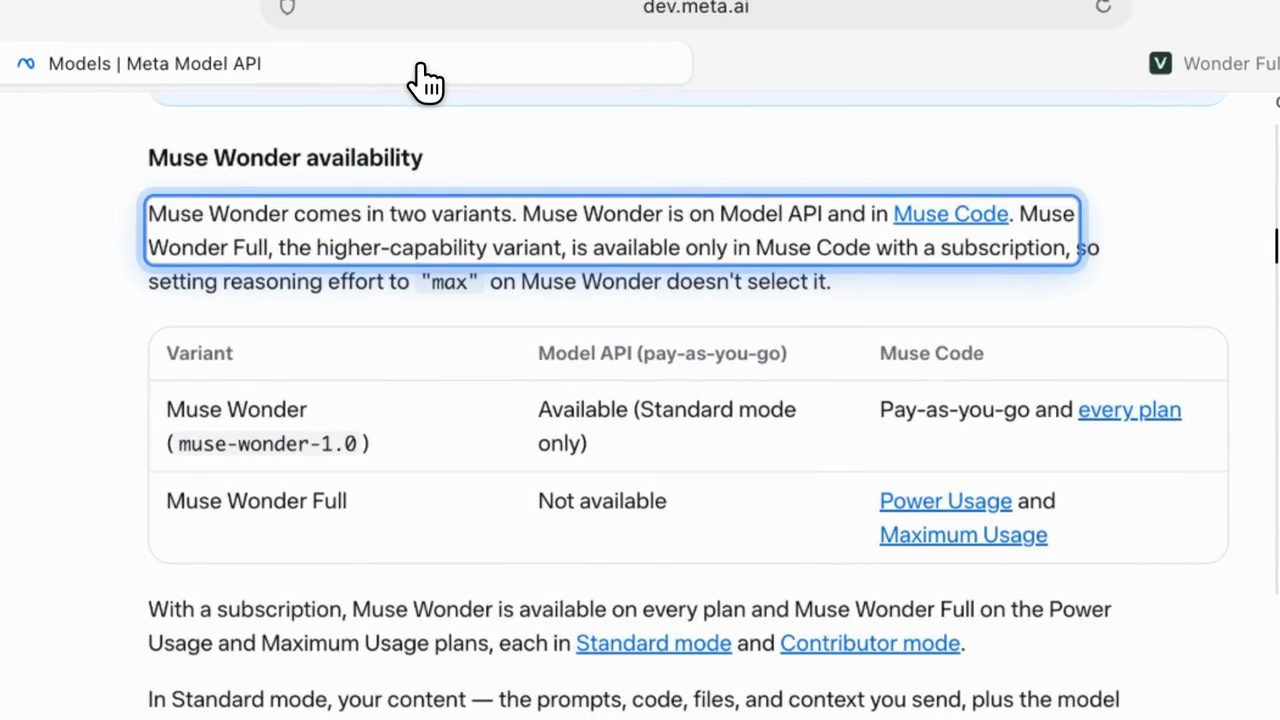Open the Contributor mode link
1280x720 pixels.
coord(869,644)
